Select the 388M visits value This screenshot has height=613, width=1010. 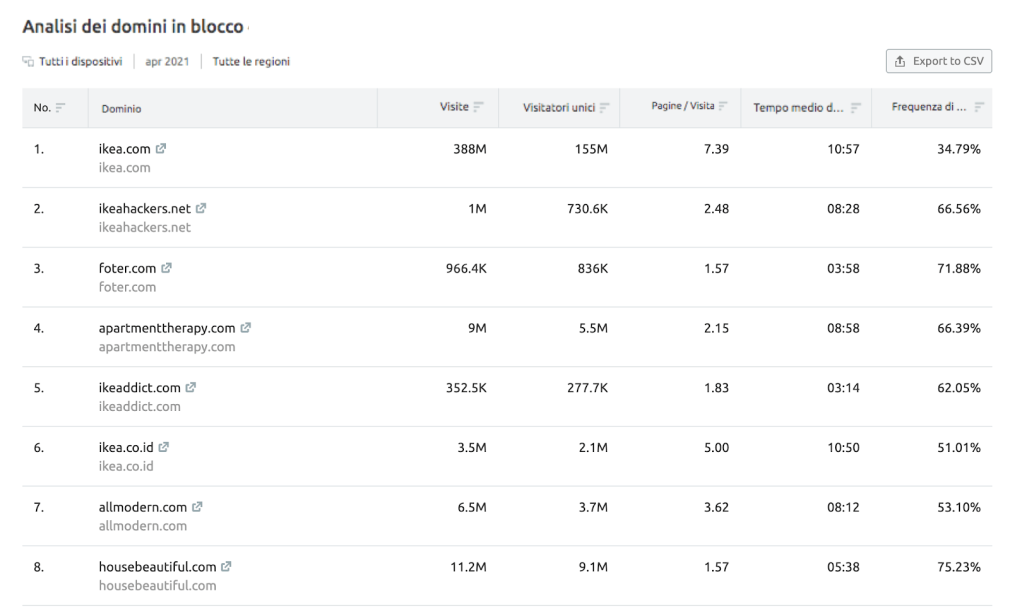click(x=470, y=149)
